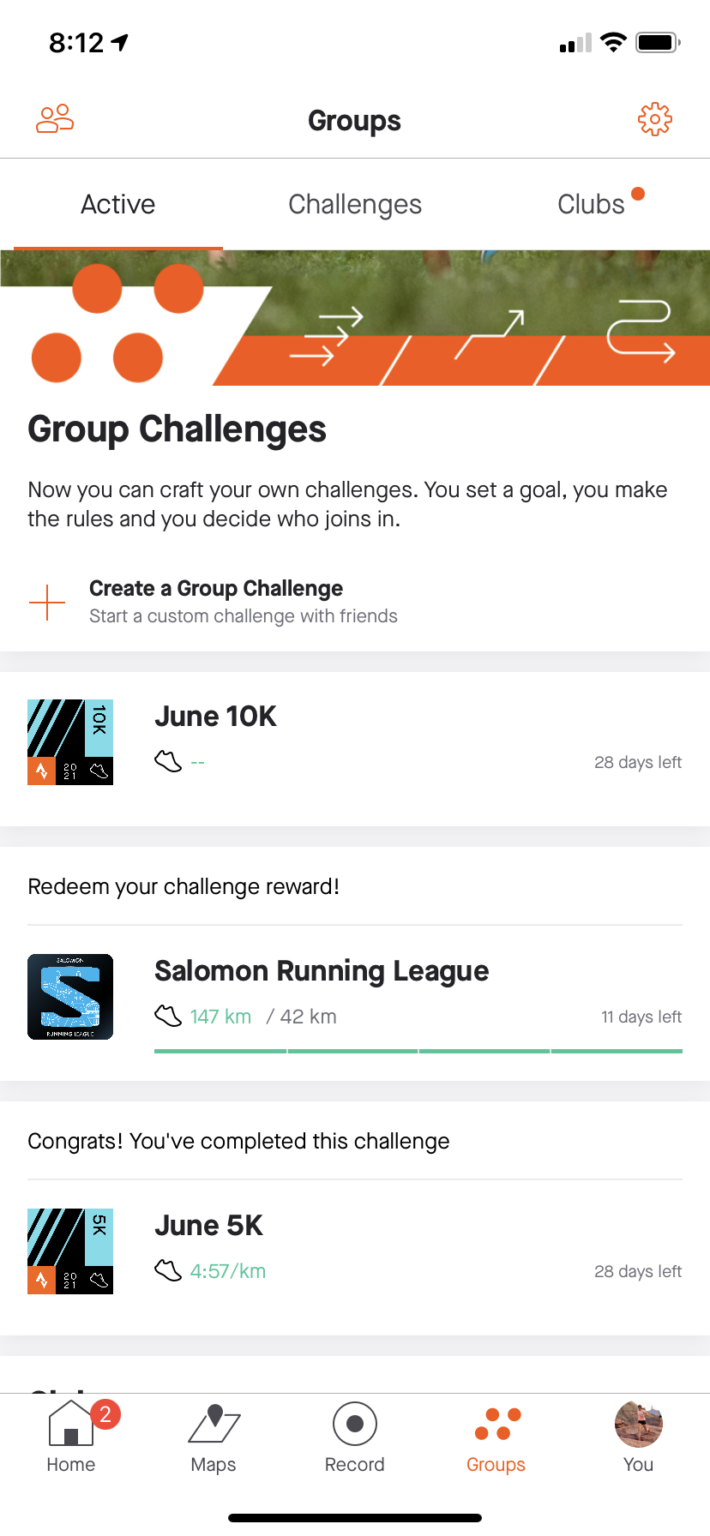Screen dimensions: 710x1536
Task: Tap the shoe icon on Salomon Running League
Action: 167,1016
